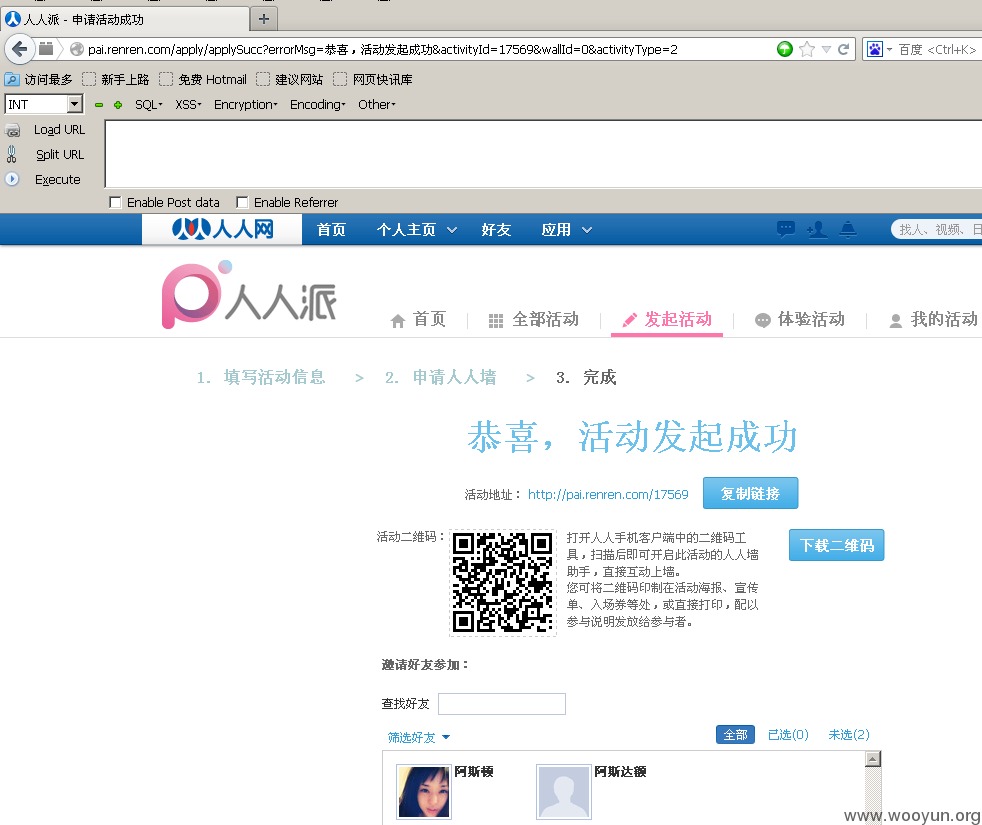The image size is (982, 825).
Task: Click the 人人网 logo
Action: point(222,229)
